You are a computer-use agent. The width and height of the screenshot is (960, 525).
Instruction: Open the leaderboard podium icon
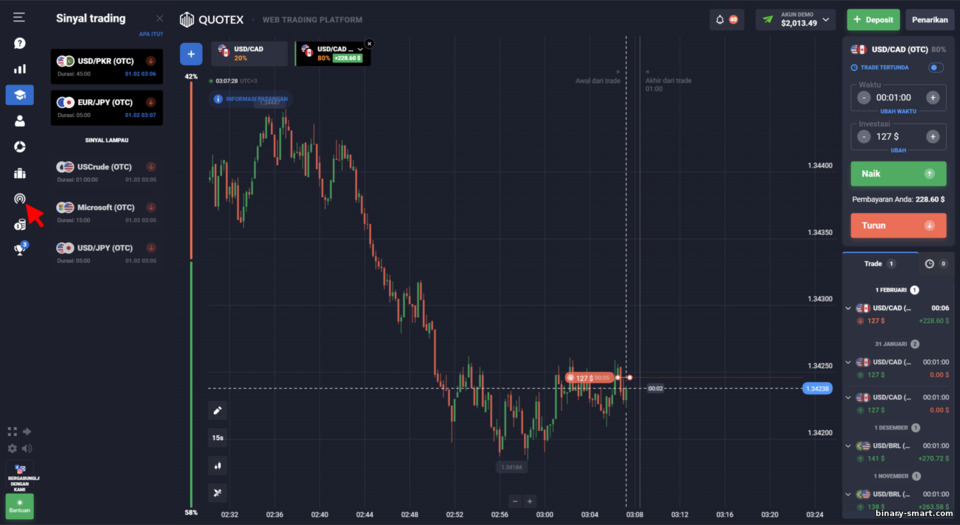(20, 173)
